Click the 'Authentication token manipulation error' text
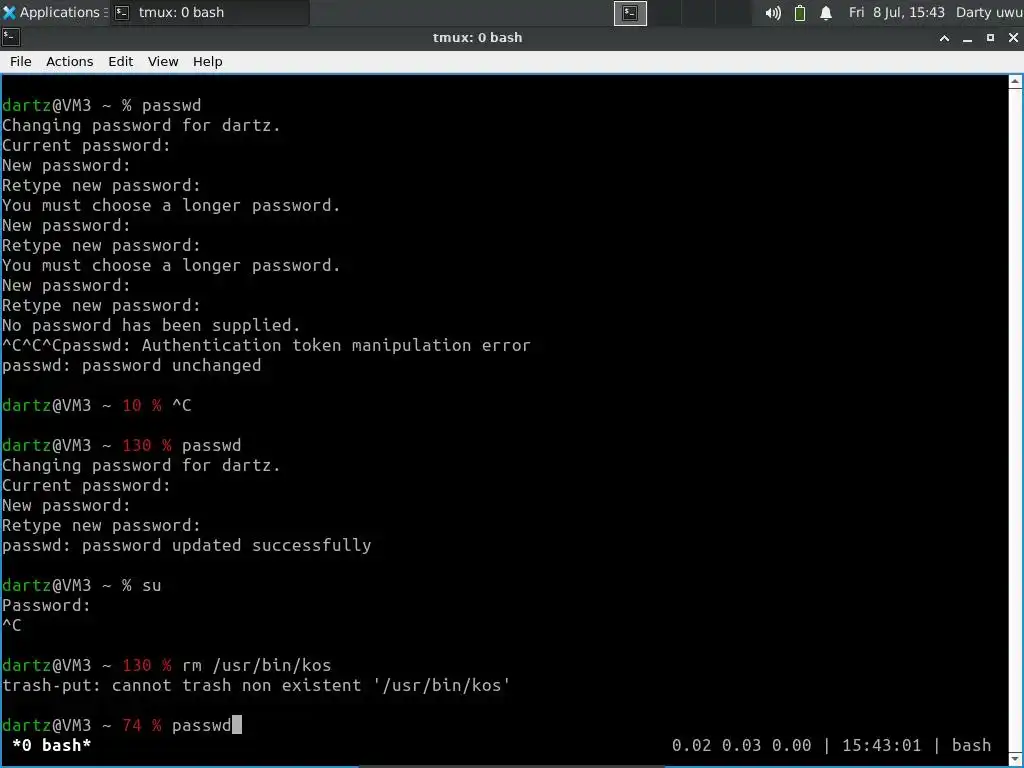This screenshot has width=1024, height=768. click(336, 345)
